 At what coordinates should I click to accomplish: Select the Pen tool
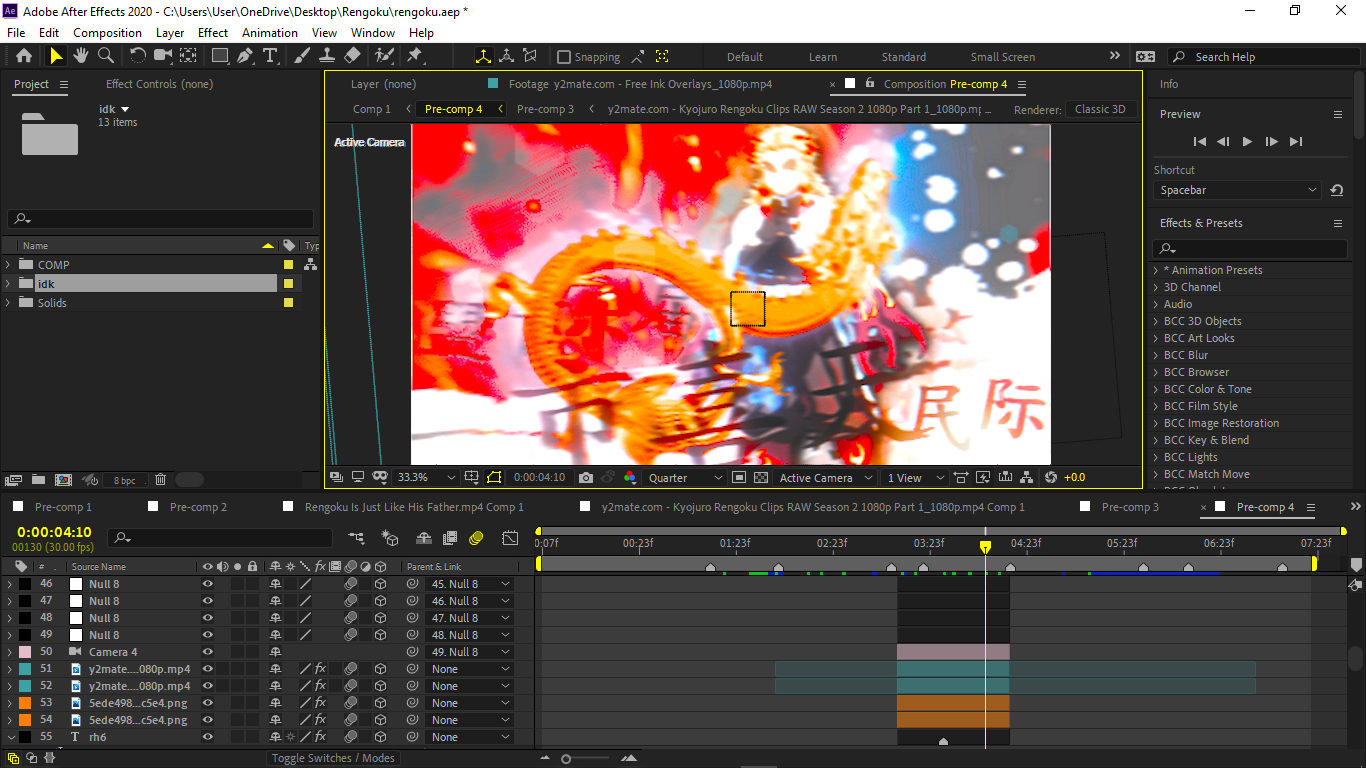(x=245, y=56)
